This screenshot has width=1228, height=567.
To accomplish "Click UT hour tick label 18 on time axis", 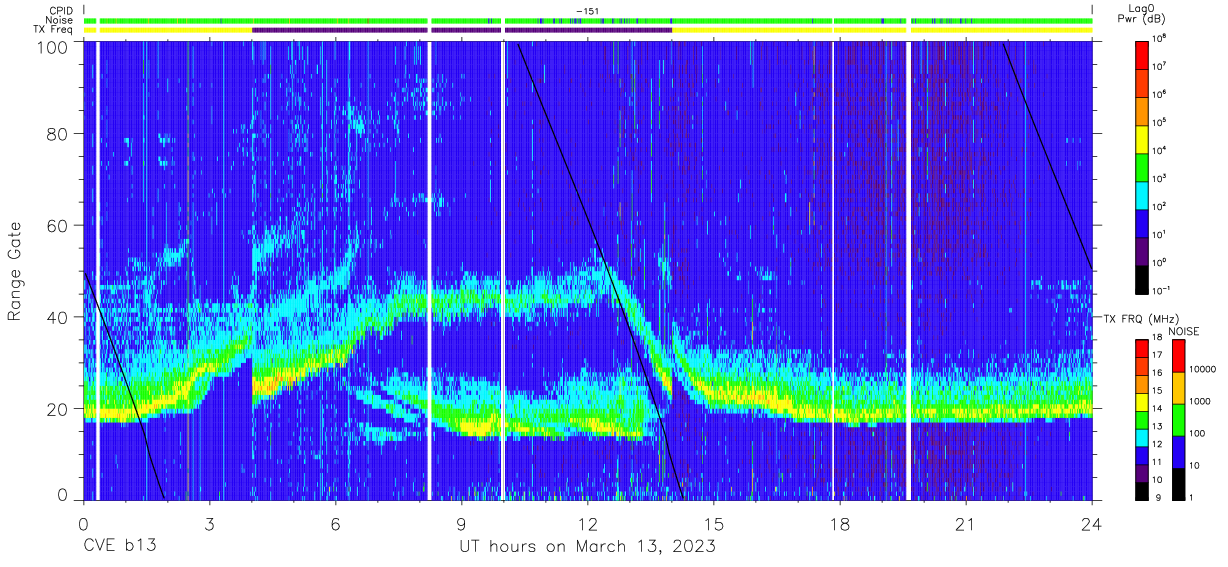I will click(840, 524).
